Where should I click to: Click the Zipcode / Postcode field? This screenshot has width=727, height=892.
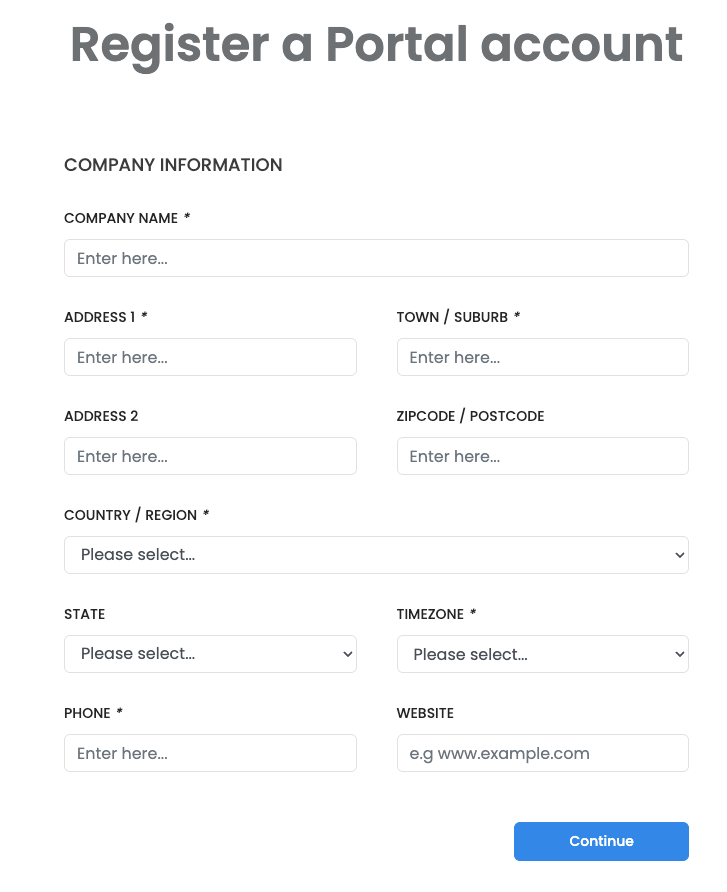tap(542, 456)
